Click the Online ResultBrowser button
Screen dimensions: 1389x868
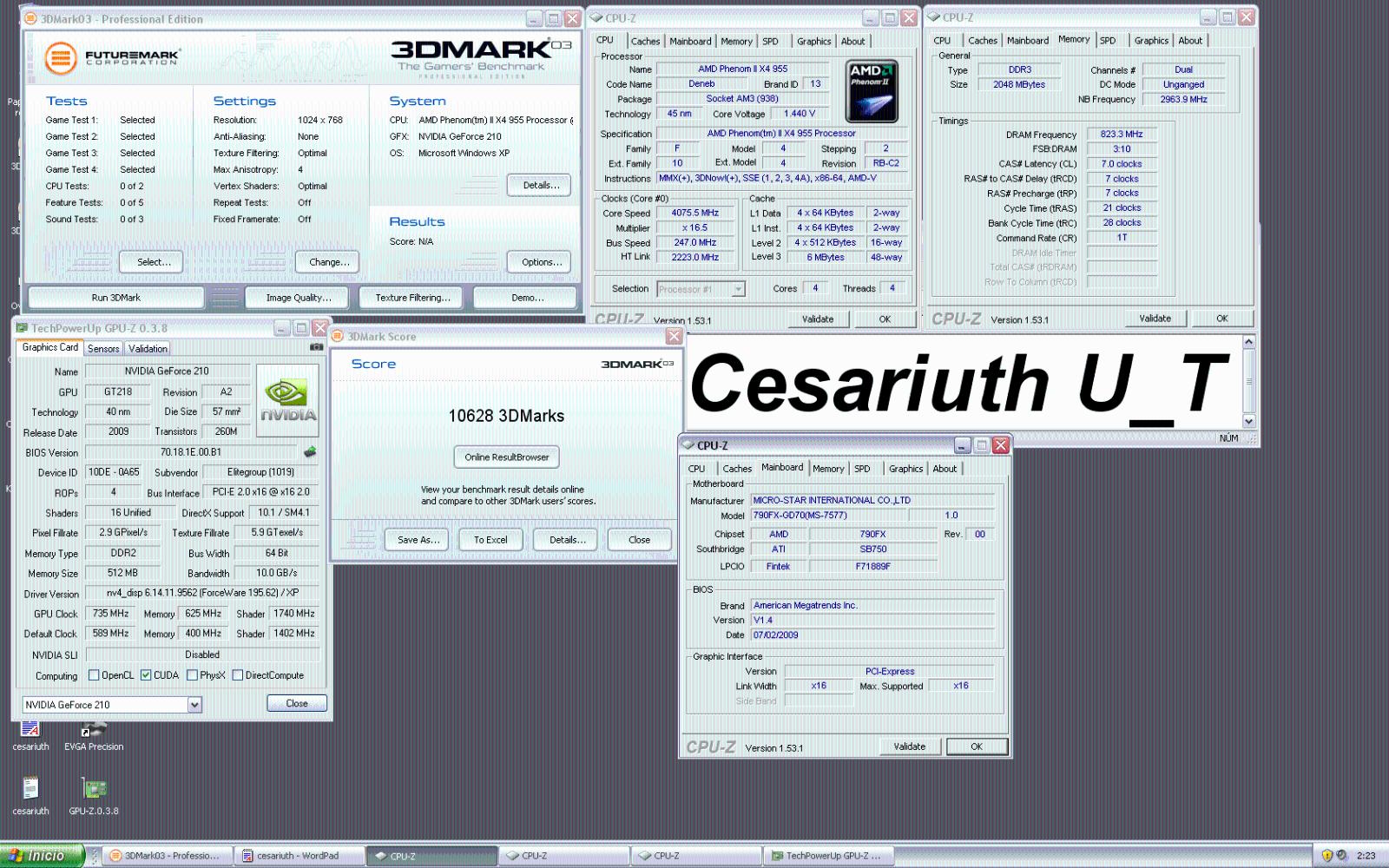(x=506, y=457)
